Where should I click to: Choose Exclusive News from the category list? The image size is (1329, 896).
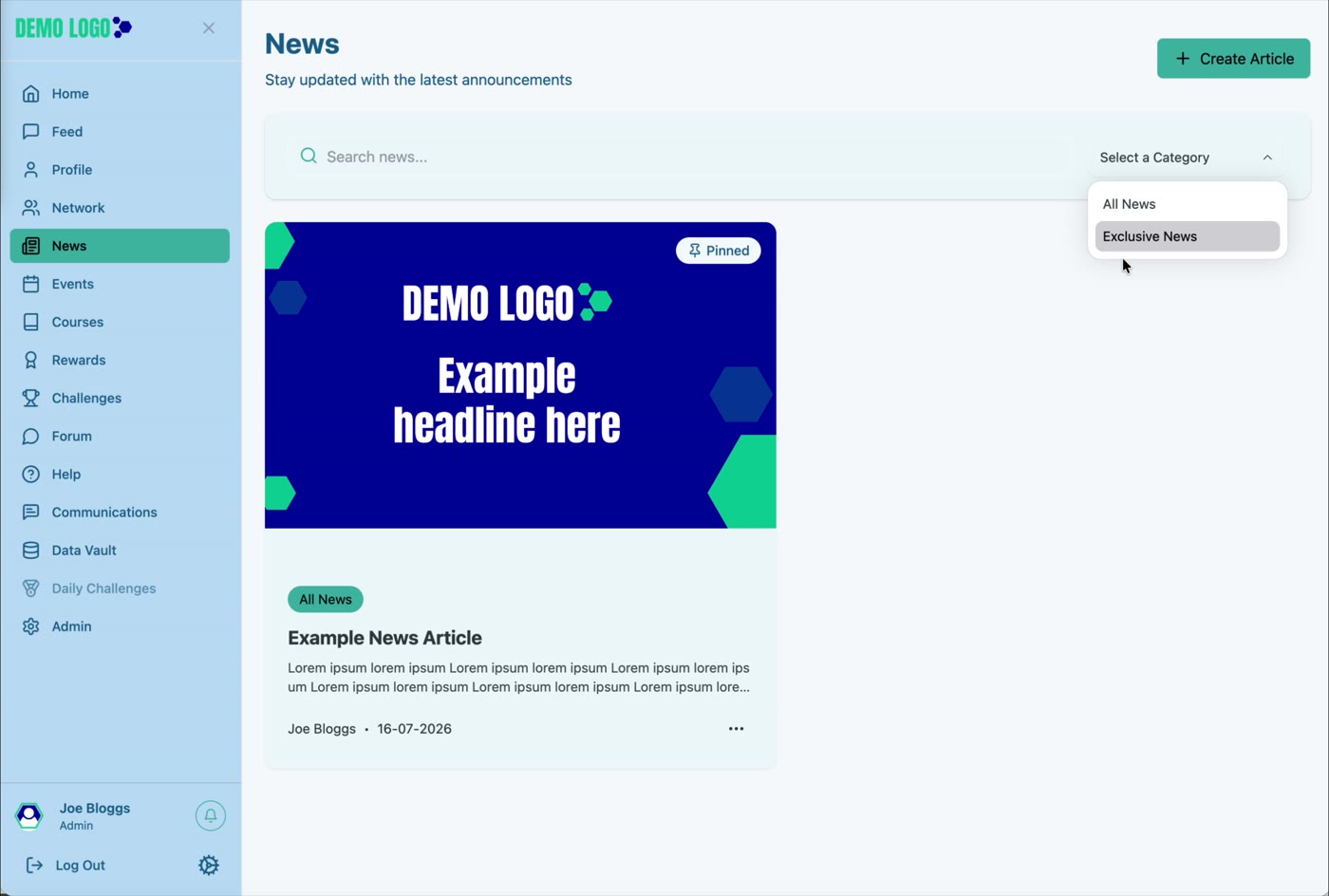[1188, 236]
